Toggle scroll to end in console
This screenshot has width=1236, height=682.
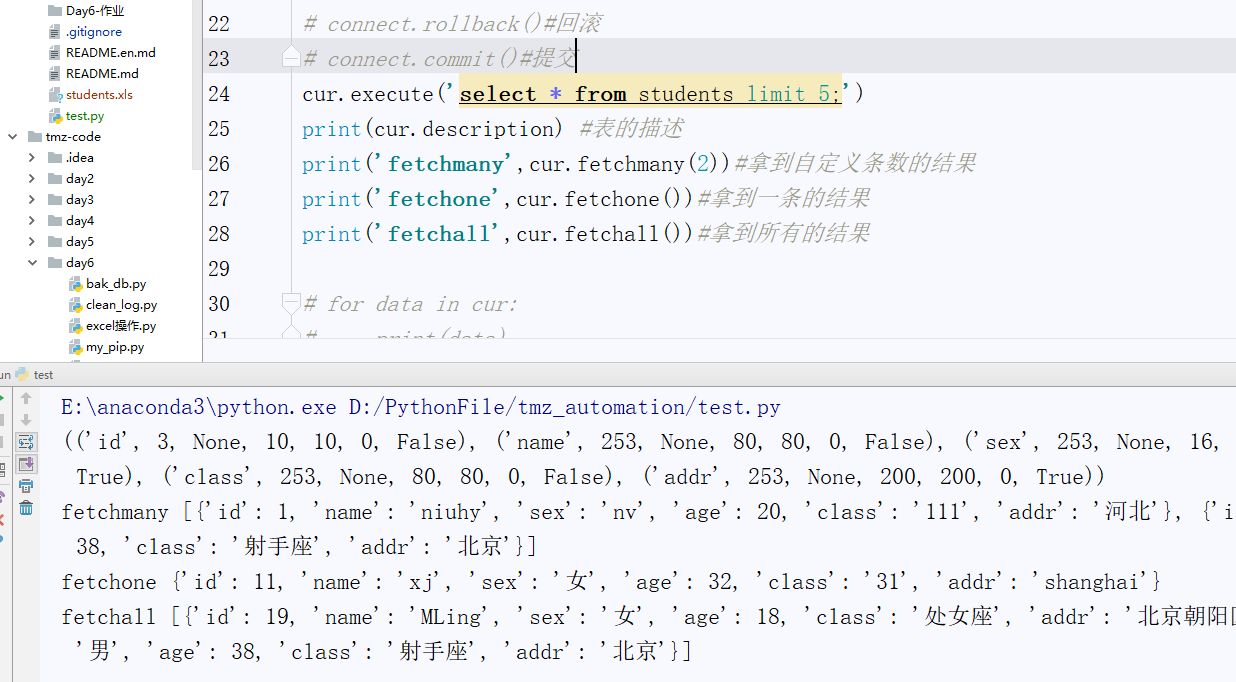26,464
